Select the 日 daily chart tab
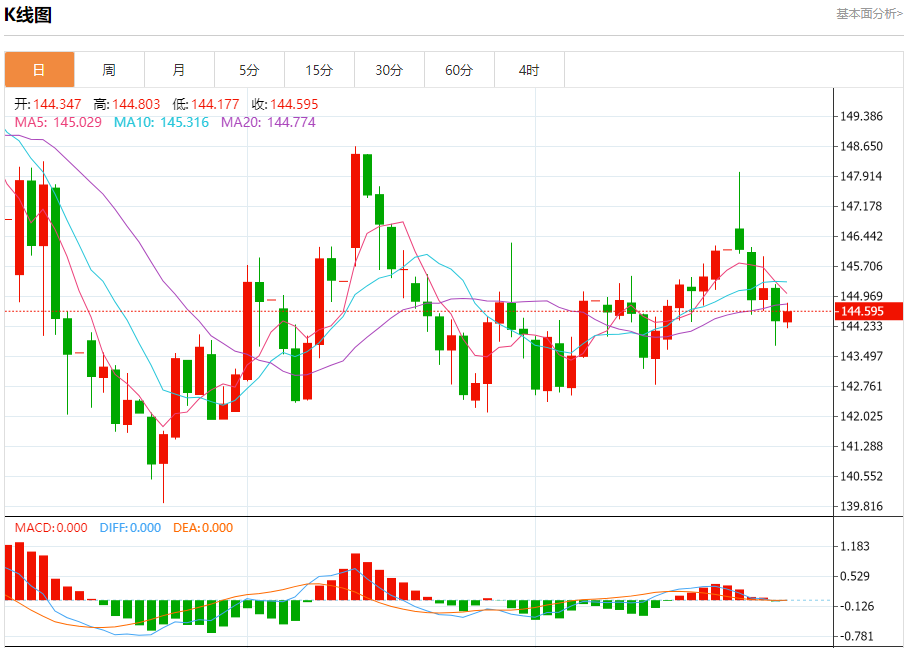The width and height of the screenshot is (908, 648). pos(39,70)
